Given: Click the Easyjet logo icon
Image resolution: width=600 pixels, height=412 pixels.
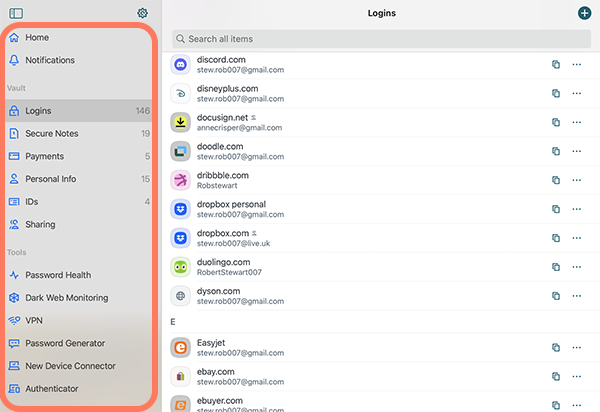Looking at the screenshot, I should (x=180, y=348).
